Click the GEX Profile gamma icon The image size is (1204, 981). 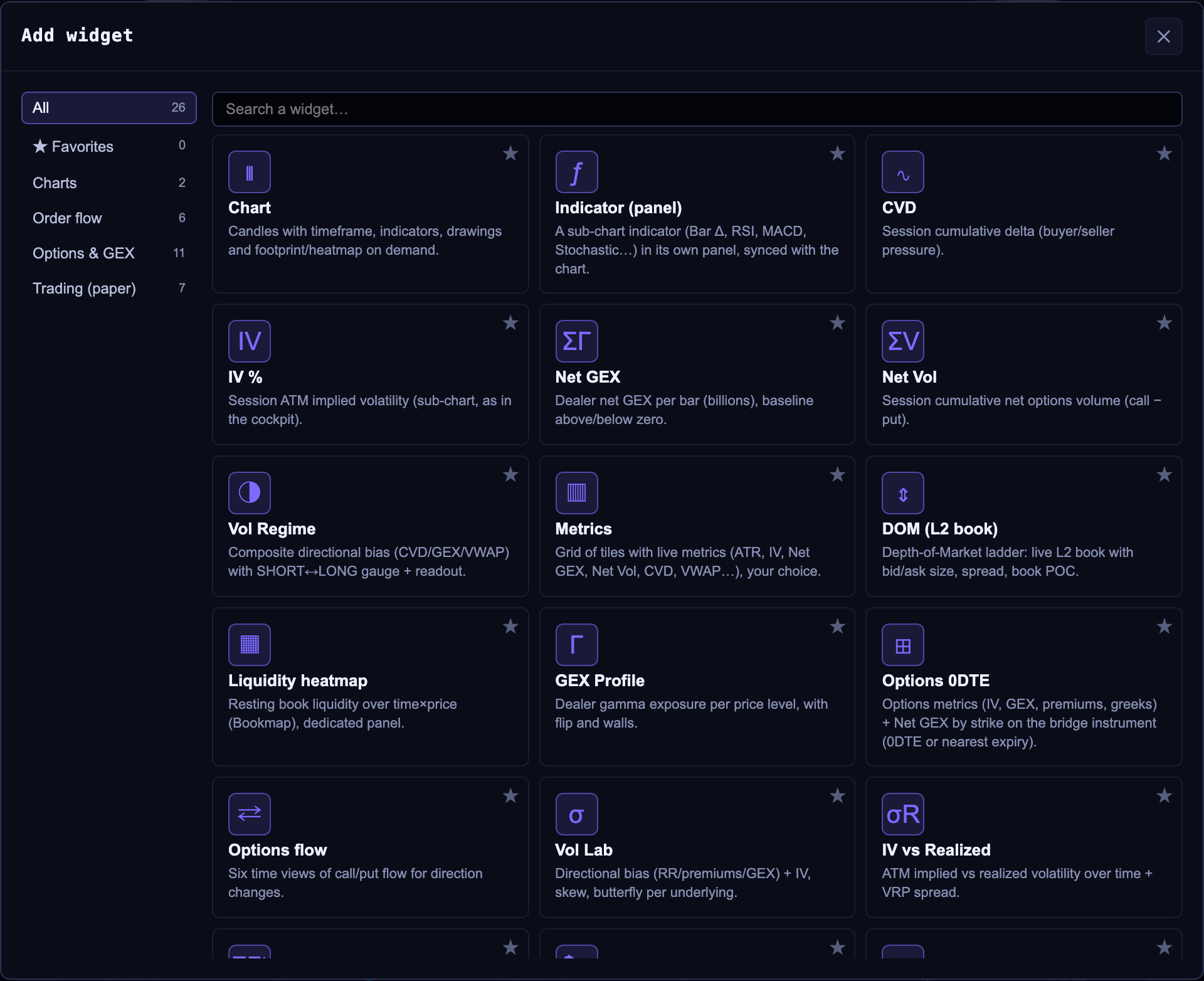(576, 645)
